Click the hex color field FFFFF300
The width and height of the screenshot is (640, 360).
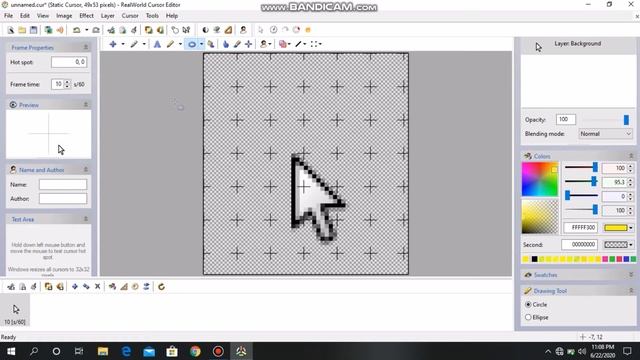(x=581, y=228)
